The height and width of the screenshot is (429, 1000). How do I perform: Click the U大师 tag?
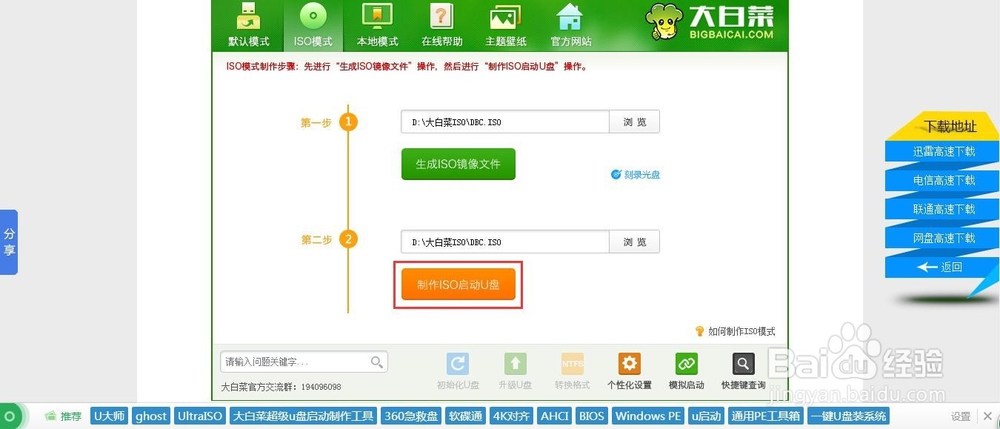click(x=110, y=416)
